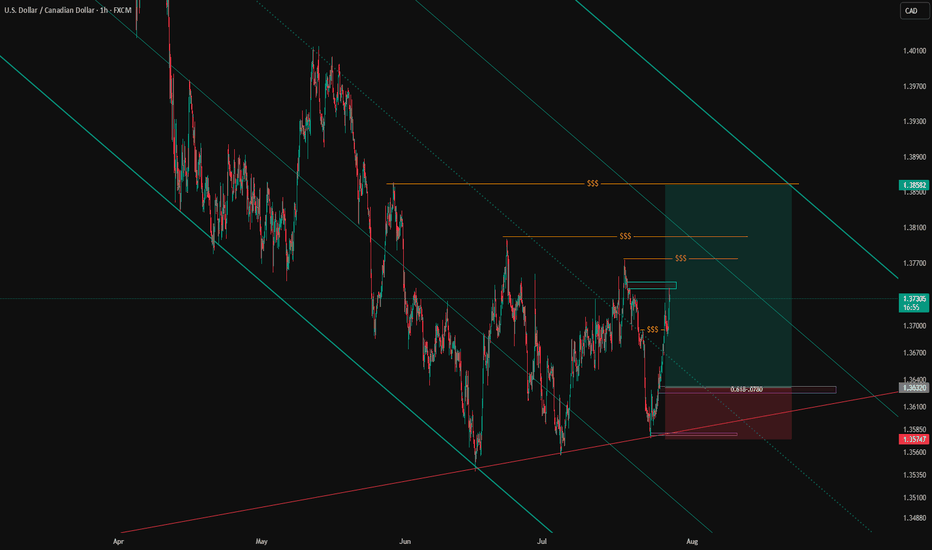Select the $$$ label on the line near 1.37700

[x=681, y=259]
